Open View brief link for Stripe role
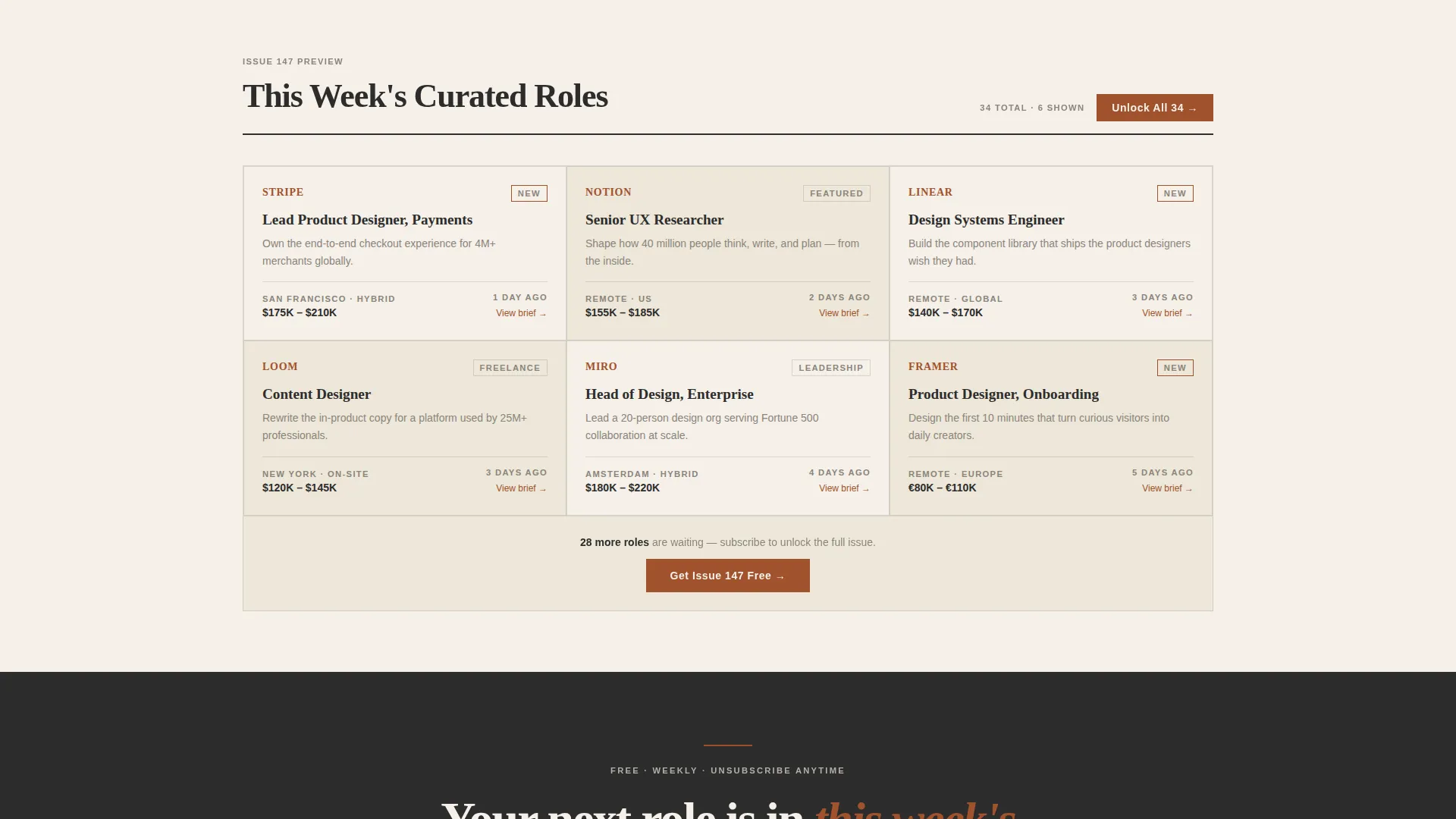The height and width of the screenshot is (819, 1456). (x=521, y=313)
